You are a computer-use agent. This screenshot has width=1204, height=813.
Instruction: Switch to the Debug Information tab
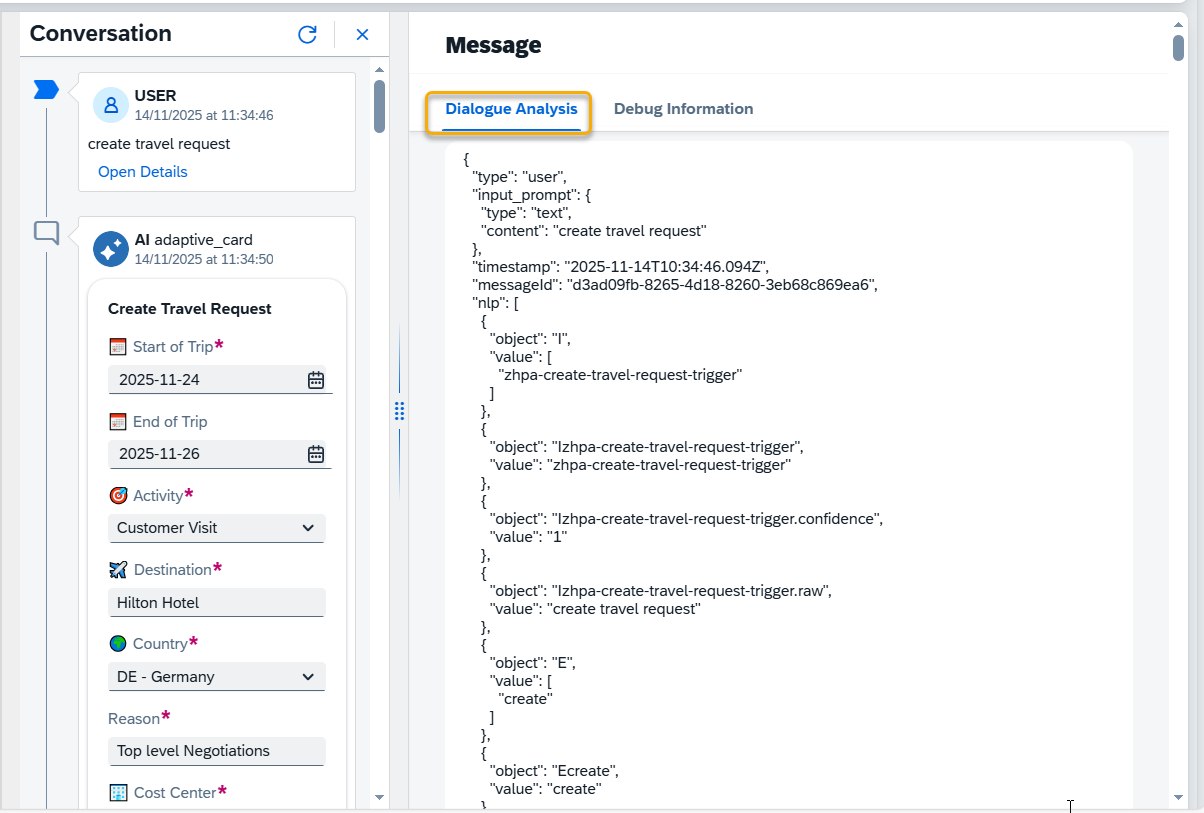(683, 109)
